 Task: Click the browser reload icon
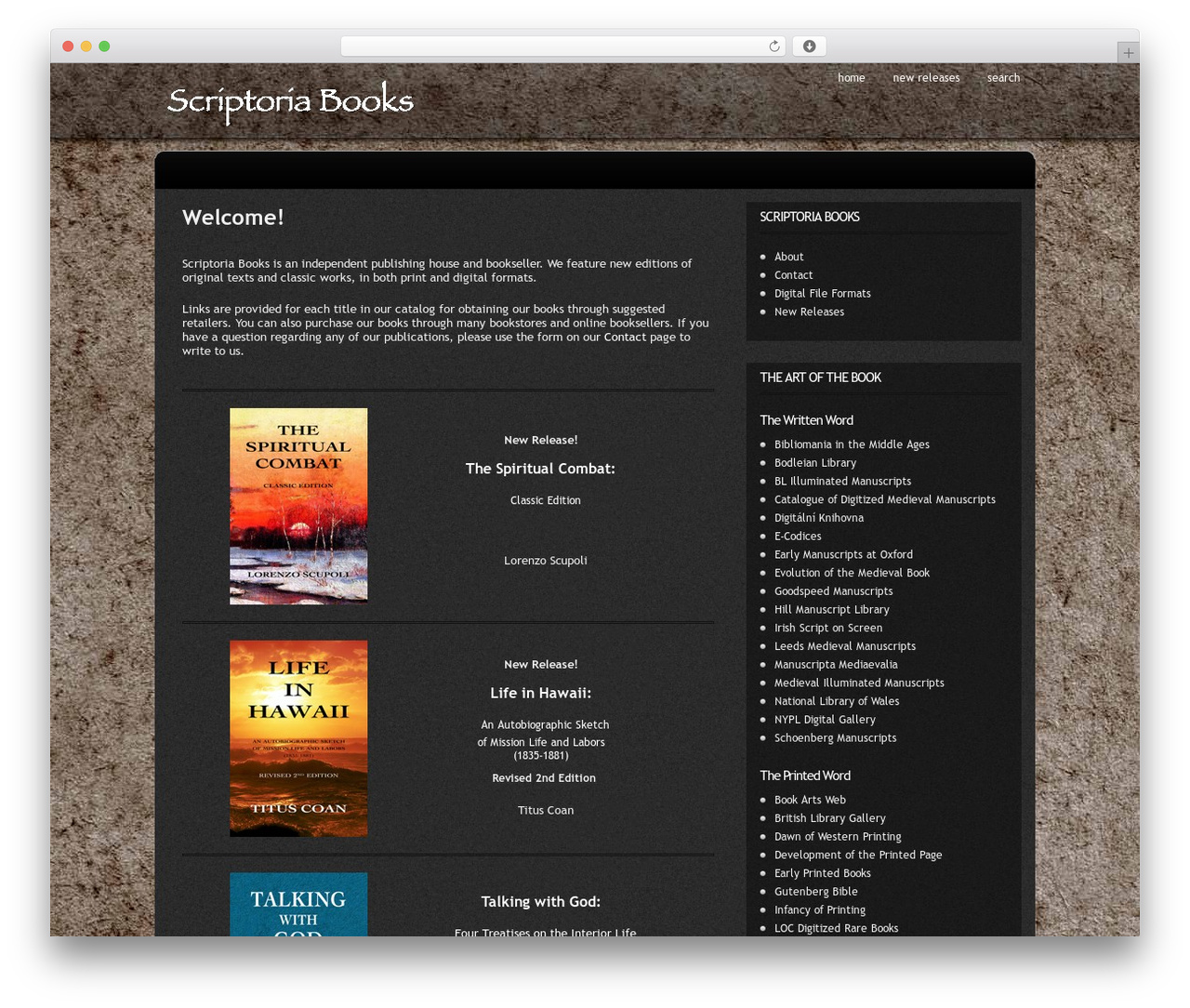[x=773, y=46]
